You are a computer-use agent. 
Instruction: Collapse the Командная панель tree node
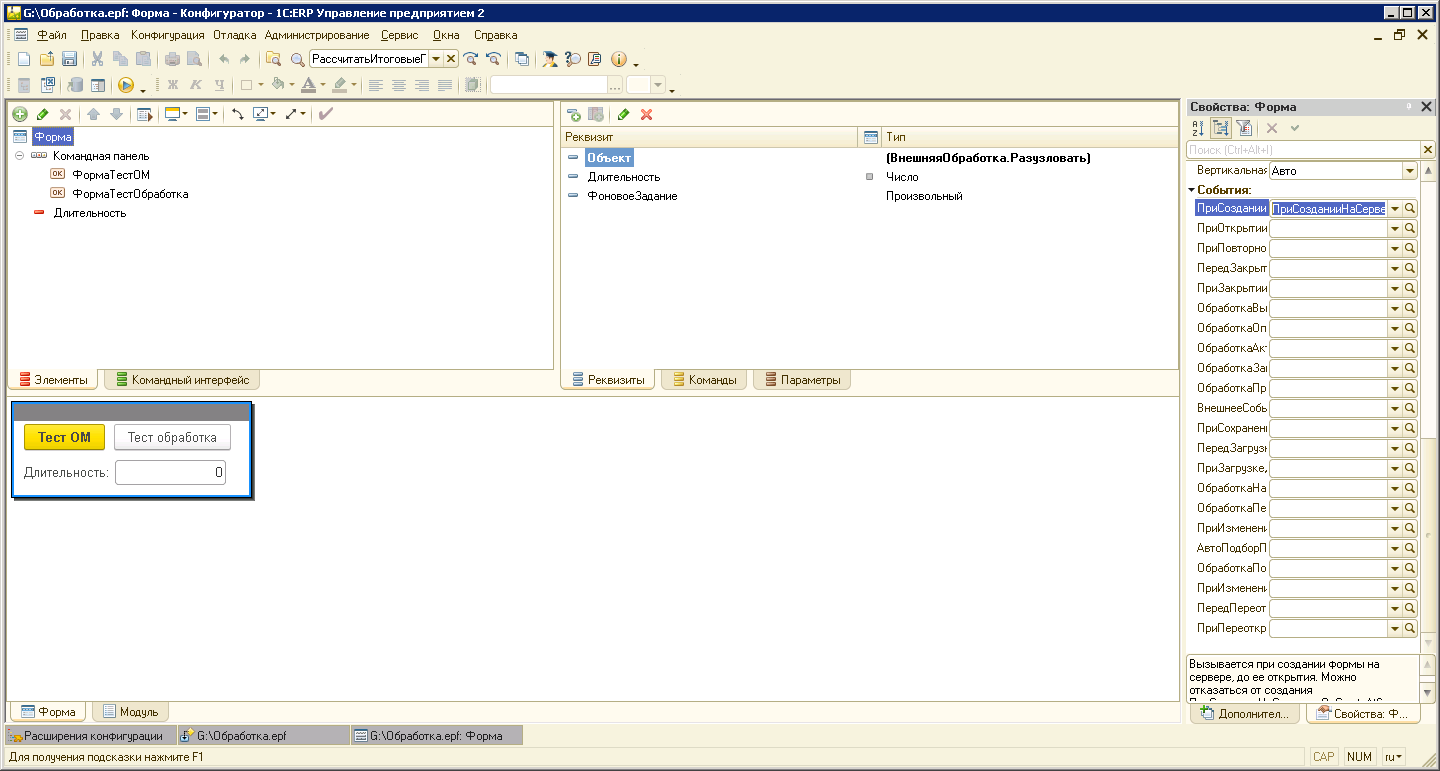tap(19, 156)
